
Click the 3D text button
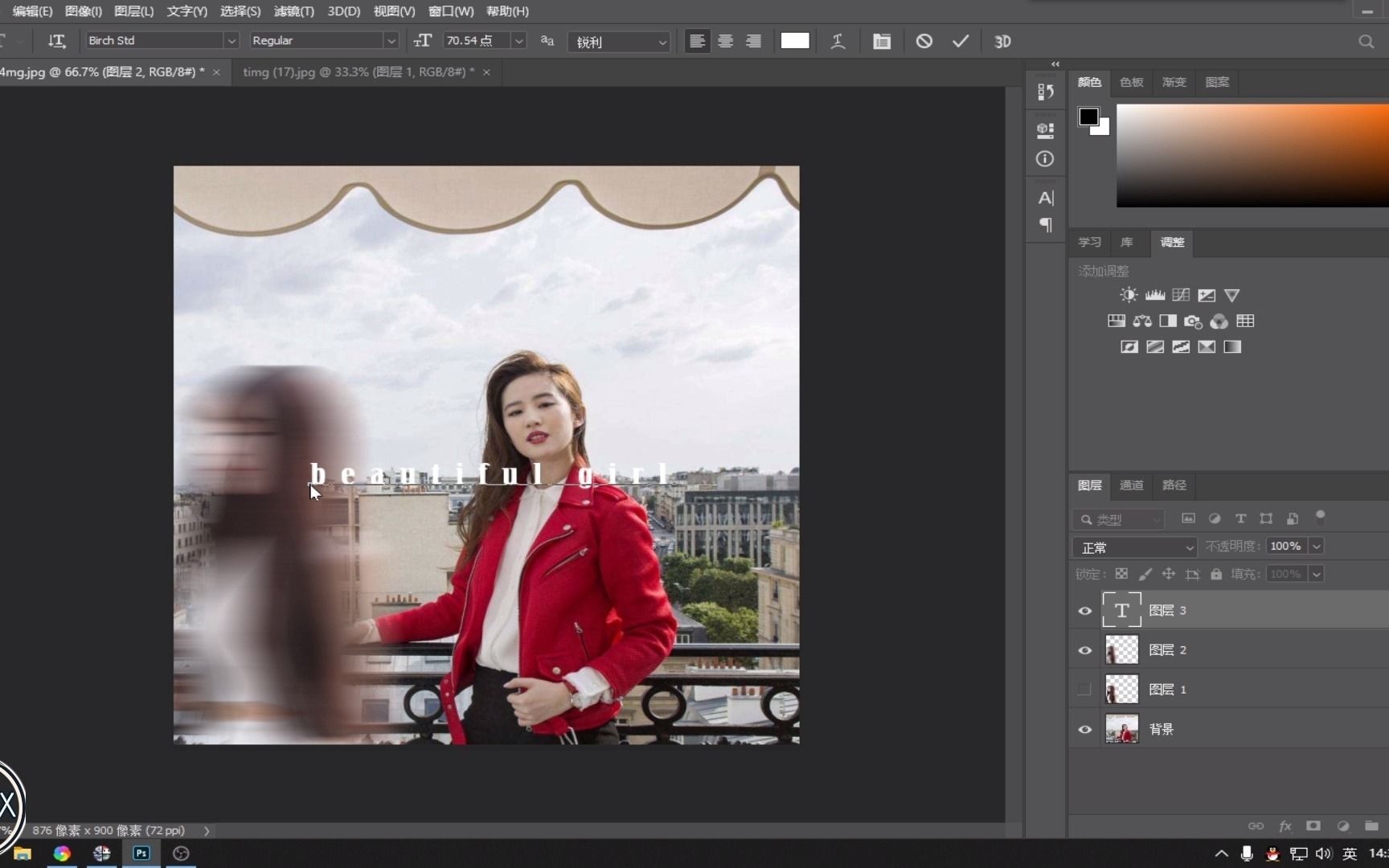(1002, 41)
